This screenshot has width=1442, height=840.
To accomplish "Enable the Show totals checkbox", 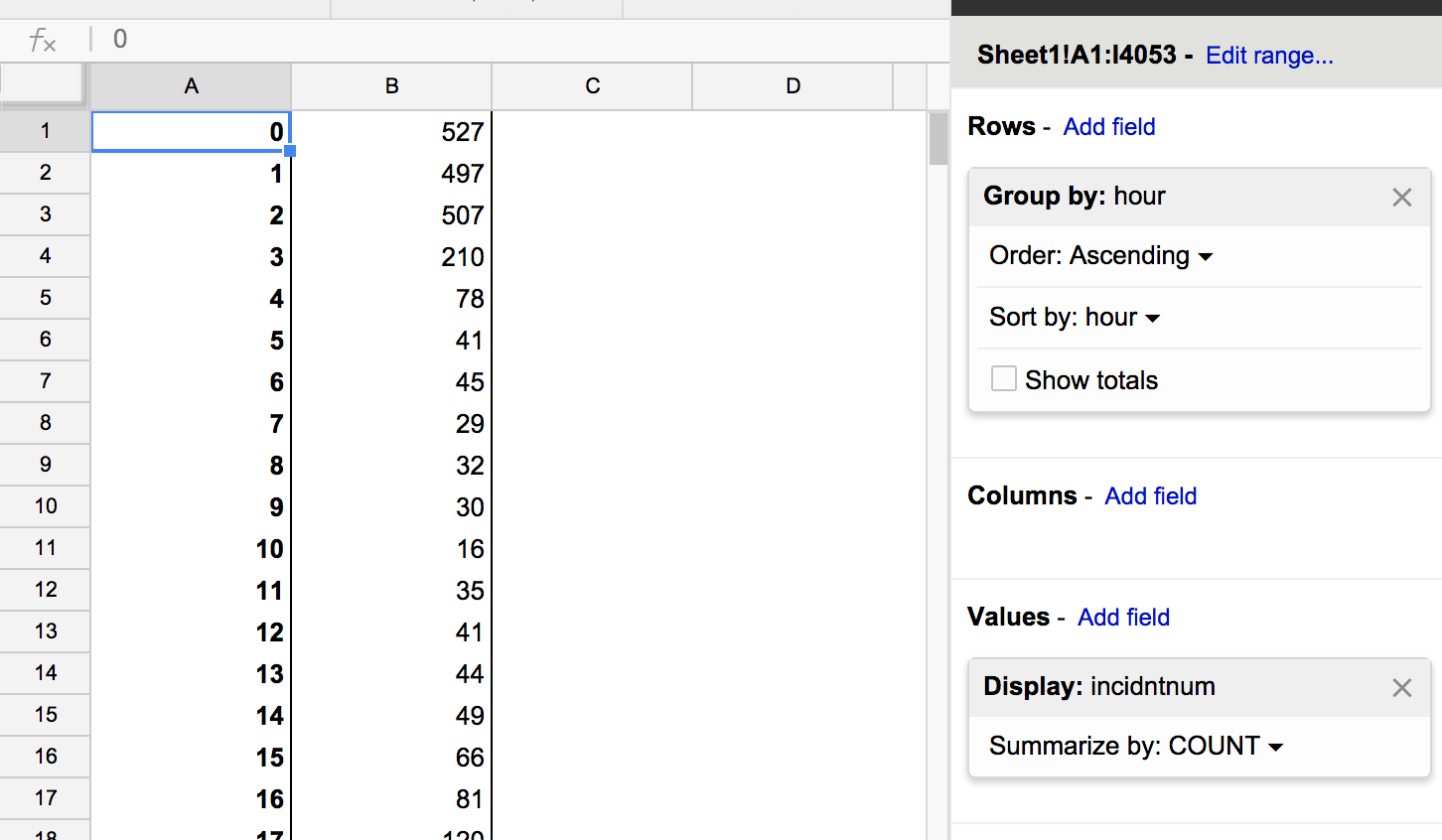I will pos(1004,379).
